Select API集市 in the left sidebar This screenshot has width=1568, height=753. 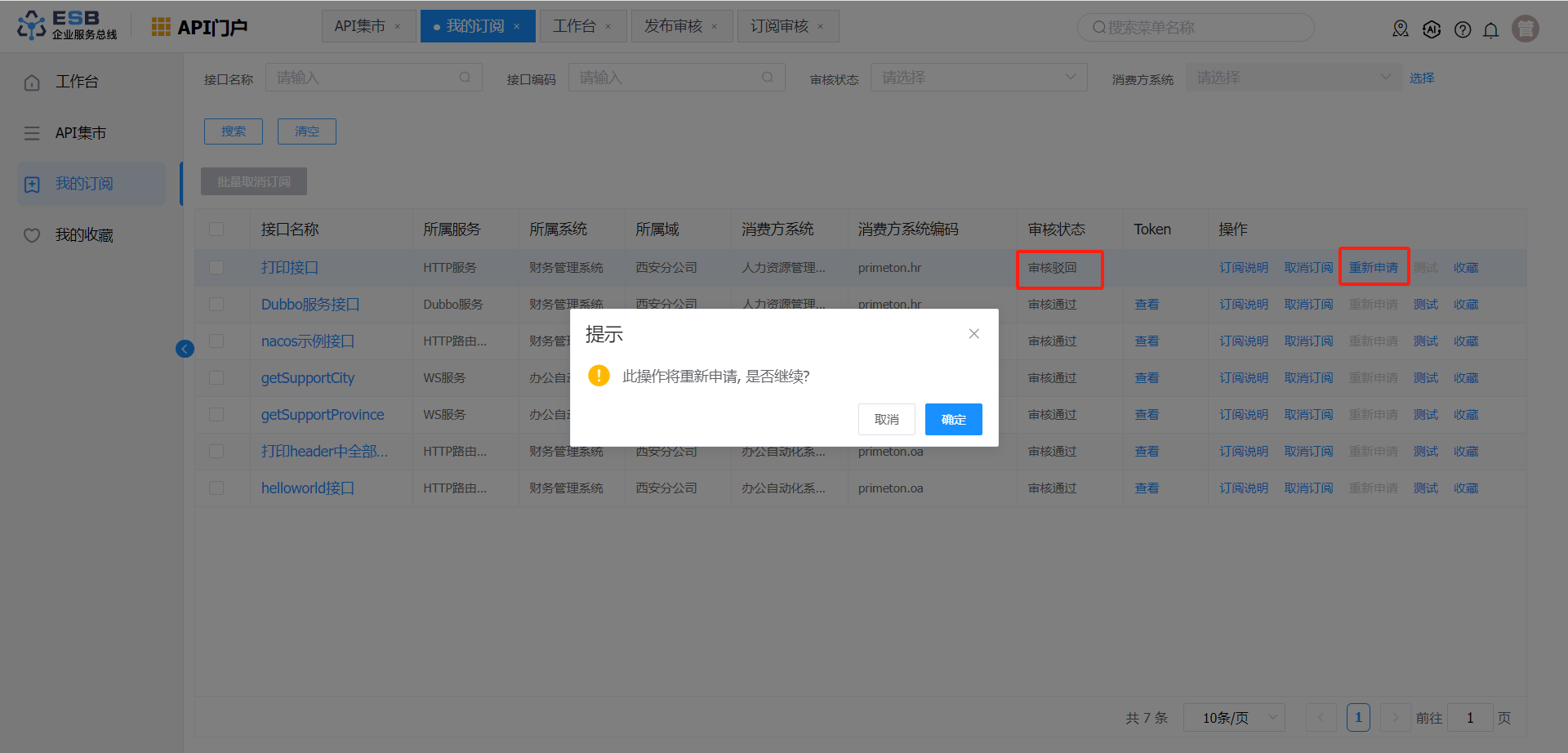81,133
